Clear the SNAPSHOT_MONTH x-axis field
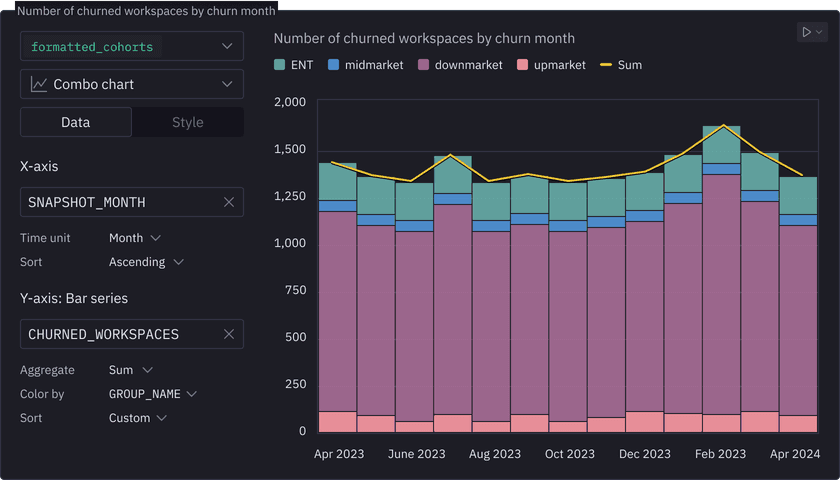This screenshot has height=480, width=840. coord(228,202)
